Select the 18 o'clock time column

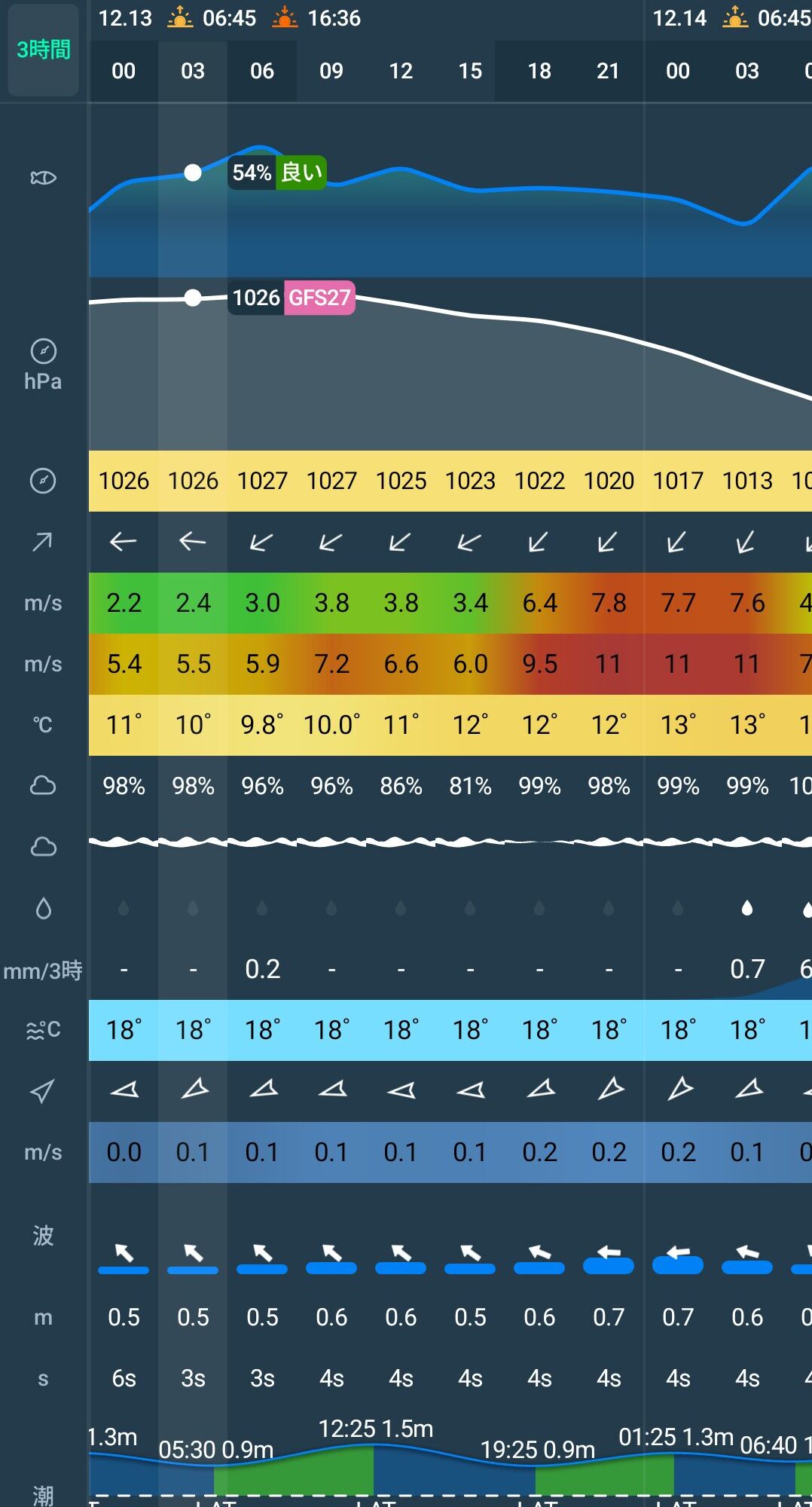(539, 72)
